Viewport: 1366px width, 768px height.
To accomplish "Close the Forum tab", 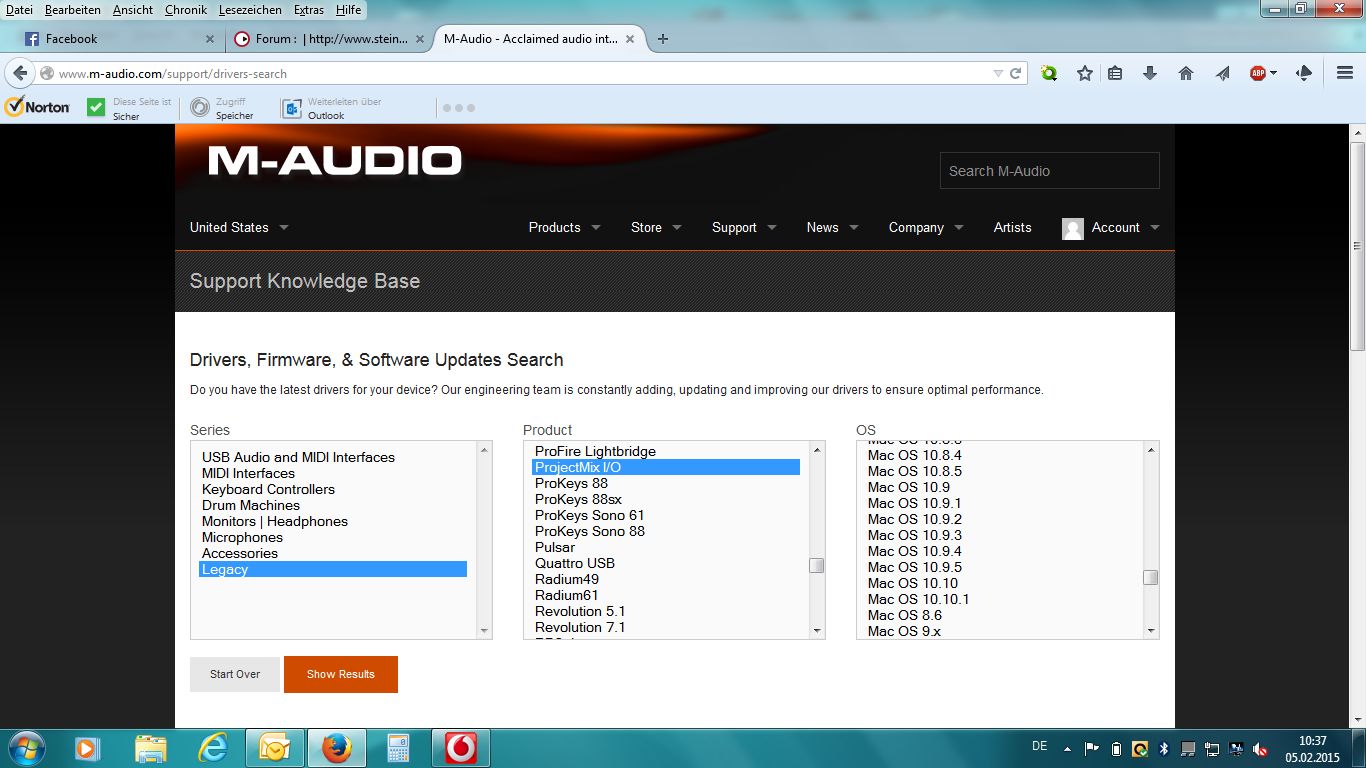I will (x=421, y=39).
